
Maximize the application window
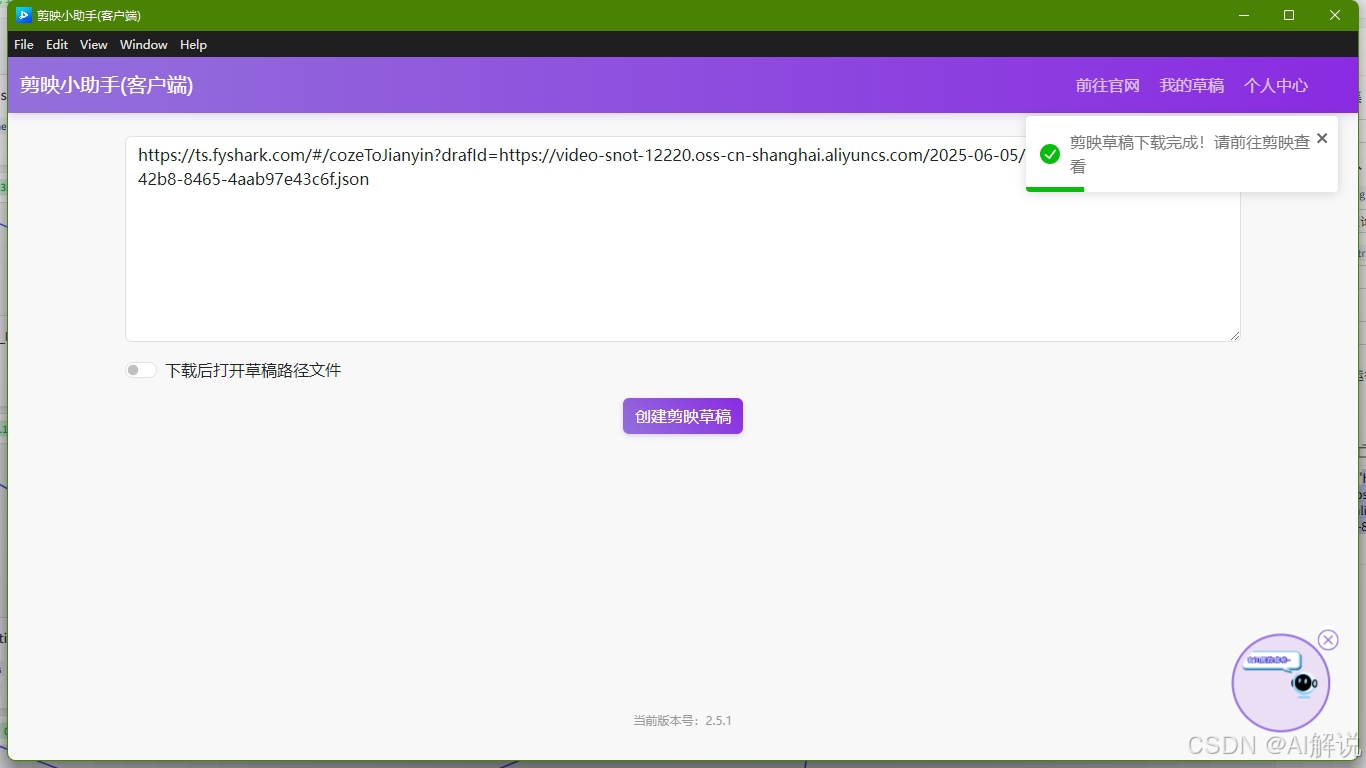(x=1289, y=15)
